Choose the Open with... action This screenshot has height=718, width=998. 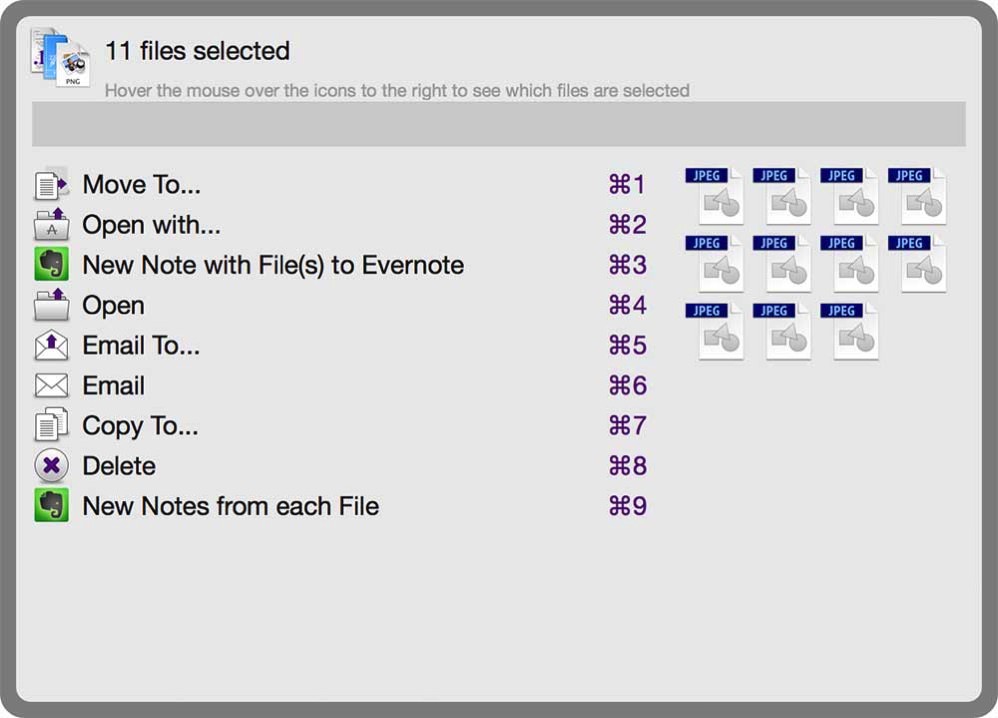click(150, 224)
